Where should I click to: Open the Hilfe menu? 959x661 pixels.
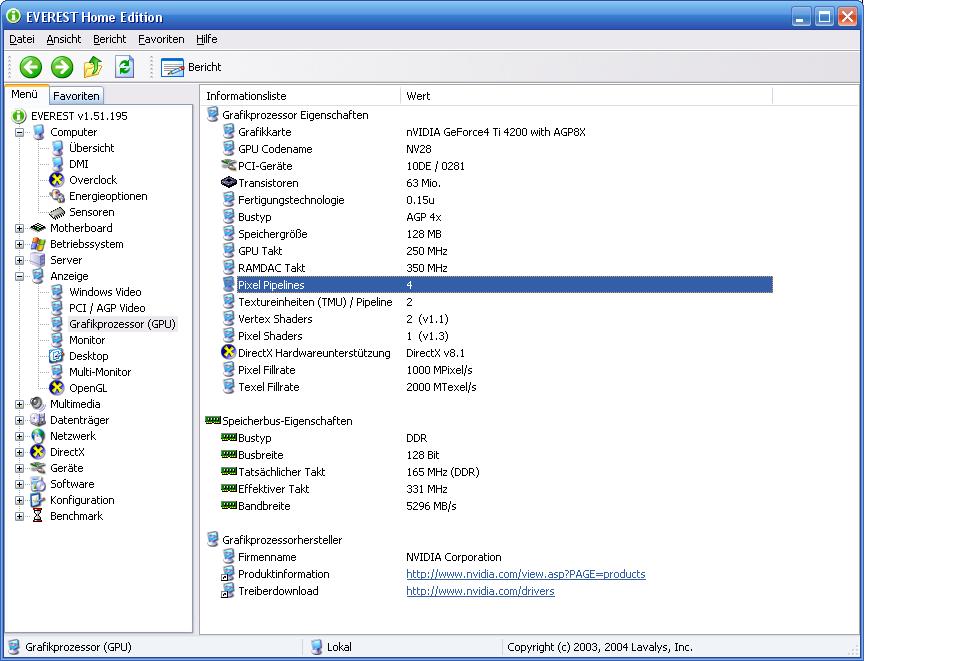click(207, 39)
